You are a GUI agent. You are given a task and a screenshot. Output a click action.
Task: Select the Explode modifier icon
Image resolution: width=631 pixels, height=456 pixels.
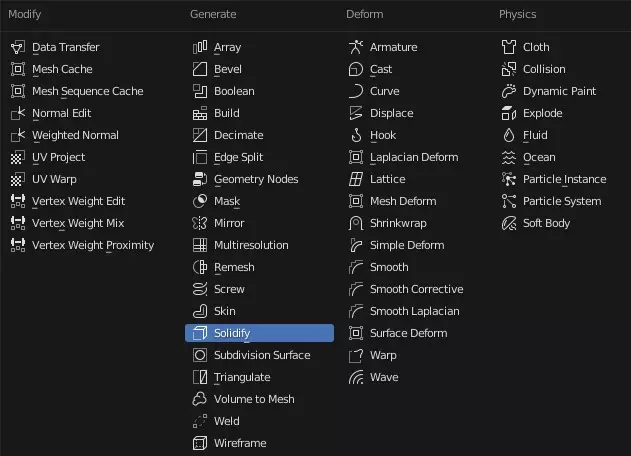(509, 113)
